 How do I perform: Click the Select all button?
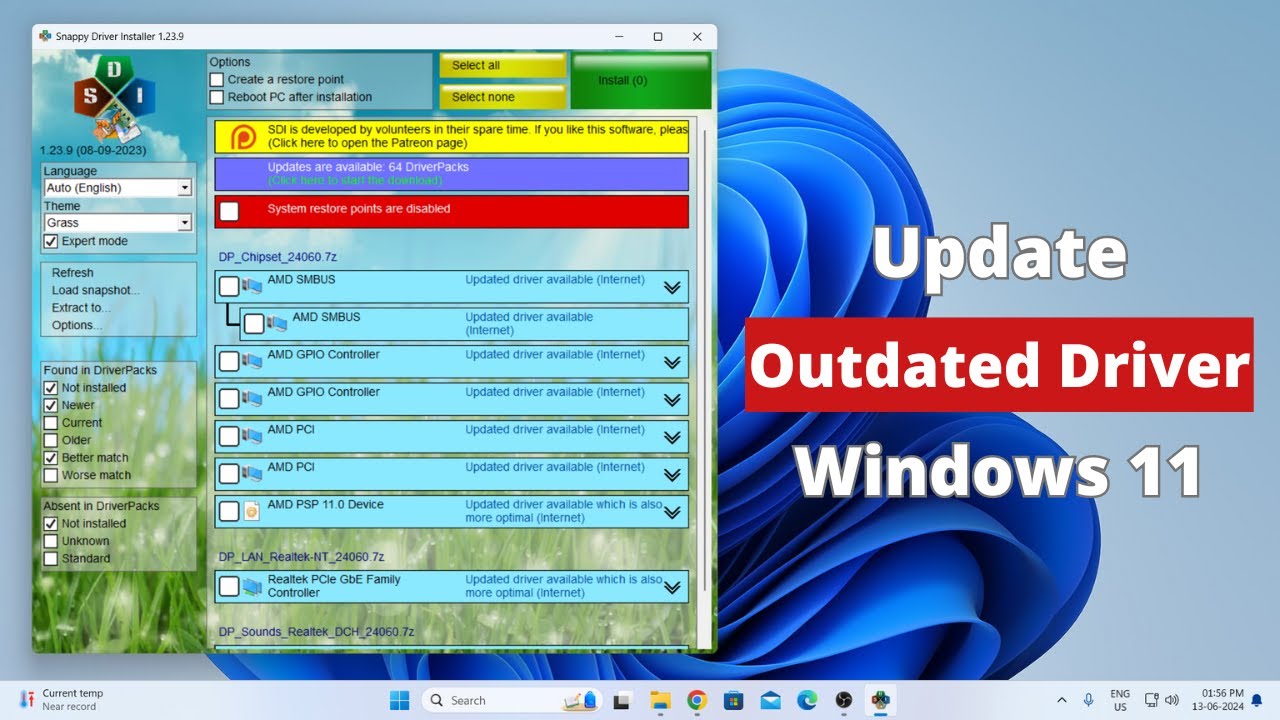503,65
